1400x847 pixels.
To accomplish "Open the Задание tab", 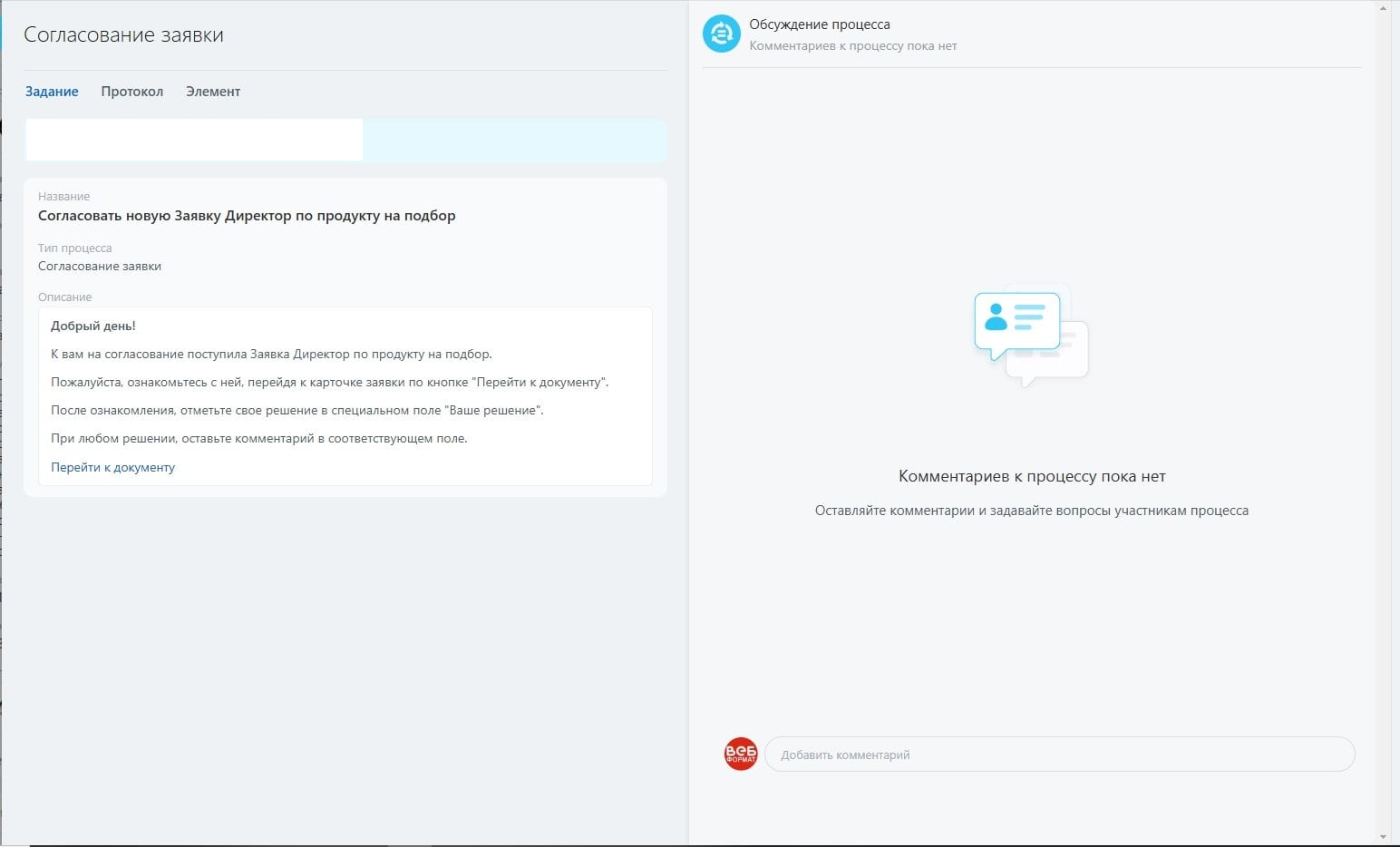I will [x=52, y=92].
